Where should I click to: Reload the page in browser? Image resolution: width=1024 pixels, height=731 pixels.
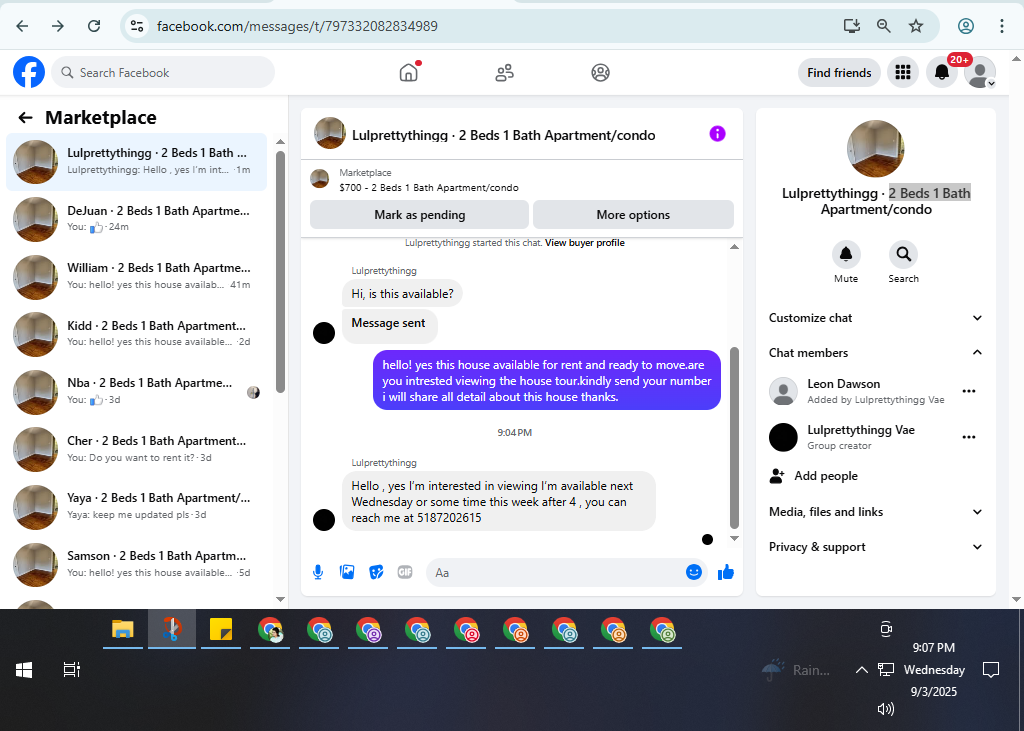[x=94, y=26]
